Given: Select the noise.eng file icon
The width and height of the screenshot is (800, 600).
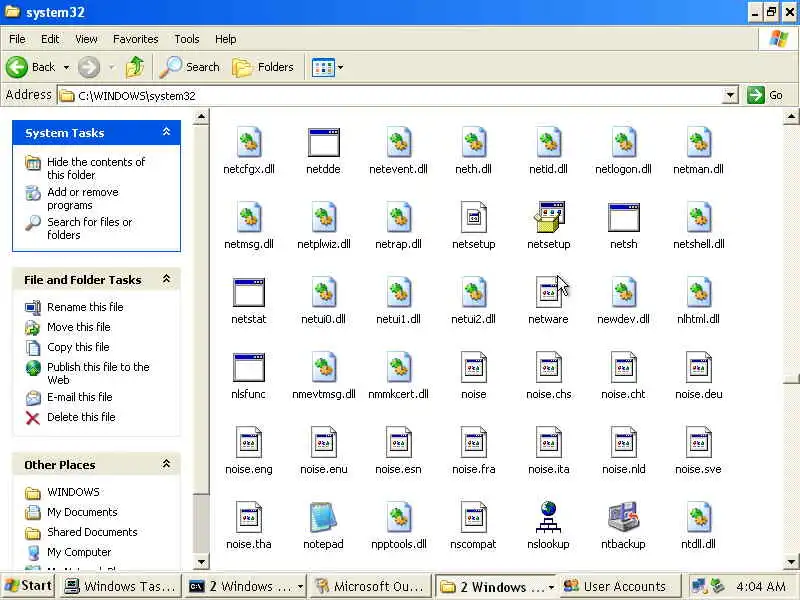Looking at the screenshot, I should click(x=249, y=442).
